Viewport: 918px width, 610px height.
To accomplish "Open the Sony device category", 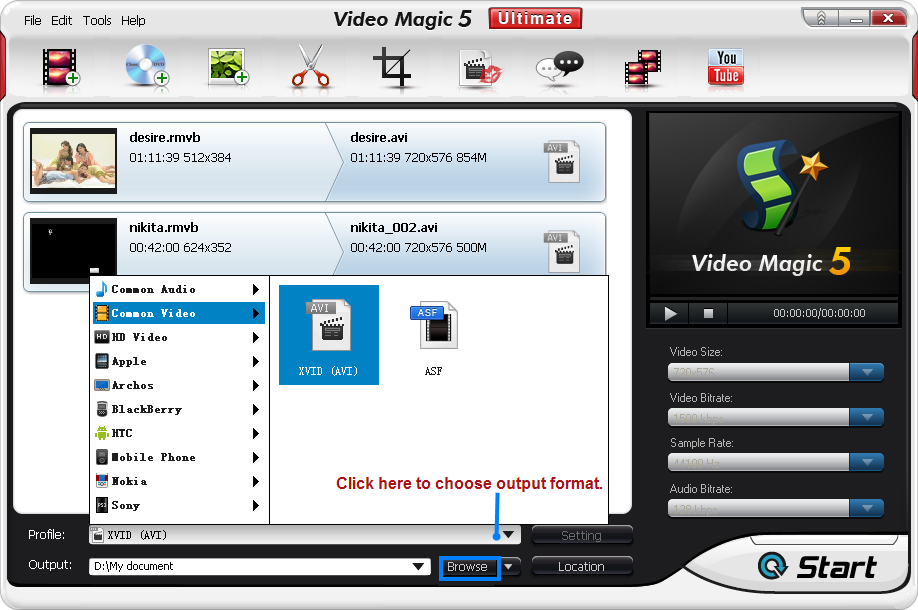I will pyautogui.click(x=179, y=505).
